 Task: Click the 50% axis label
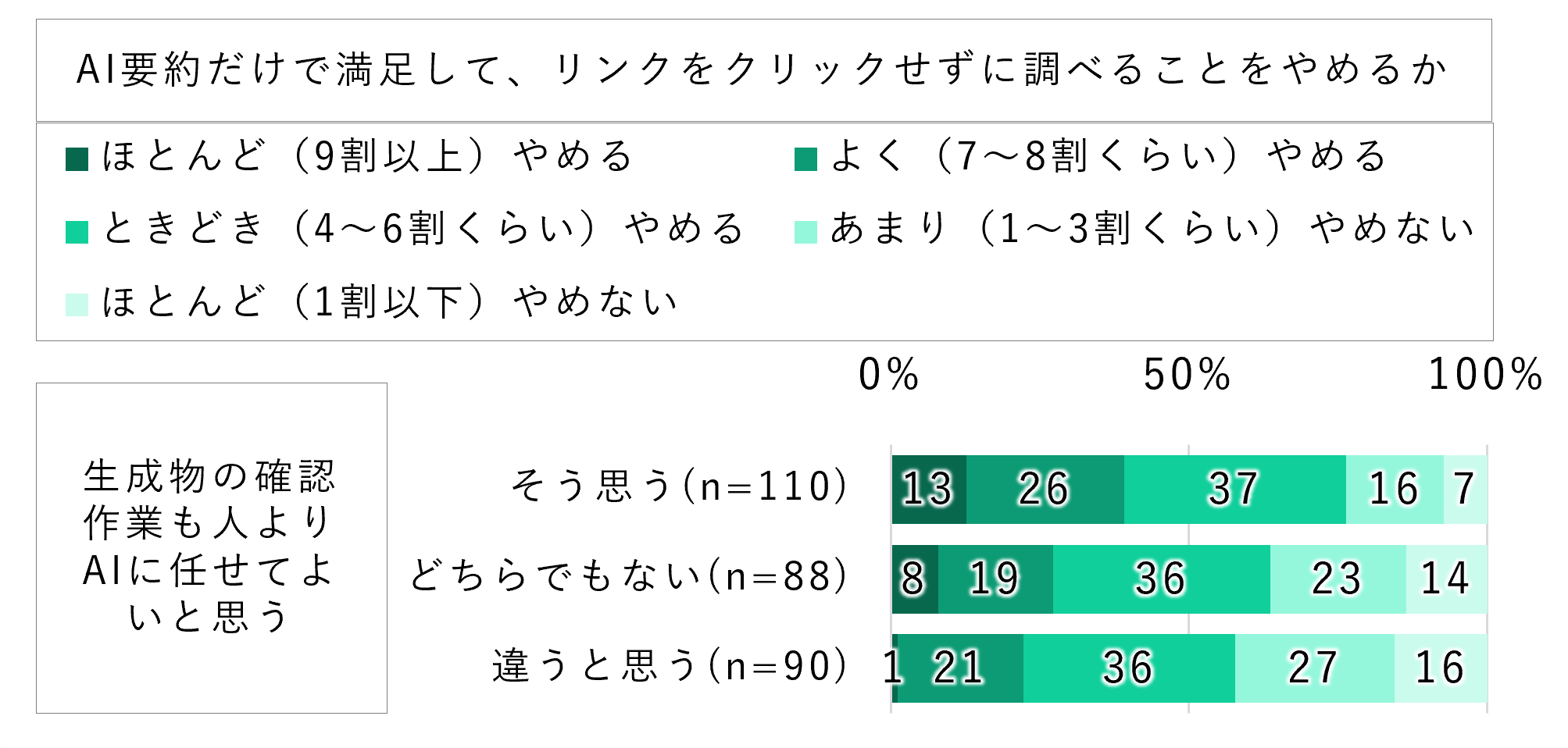(x=1187, y=375)
